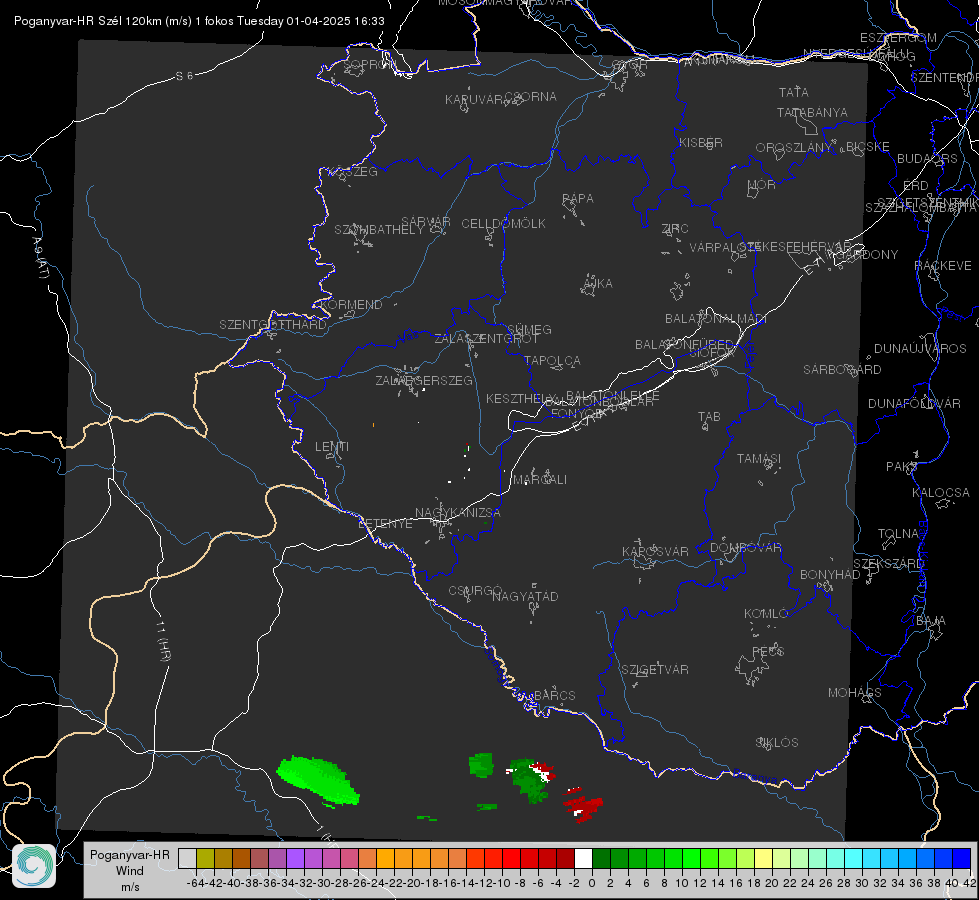Click the BONYHÁD label
979x900 pixels.
coord(830,575)
